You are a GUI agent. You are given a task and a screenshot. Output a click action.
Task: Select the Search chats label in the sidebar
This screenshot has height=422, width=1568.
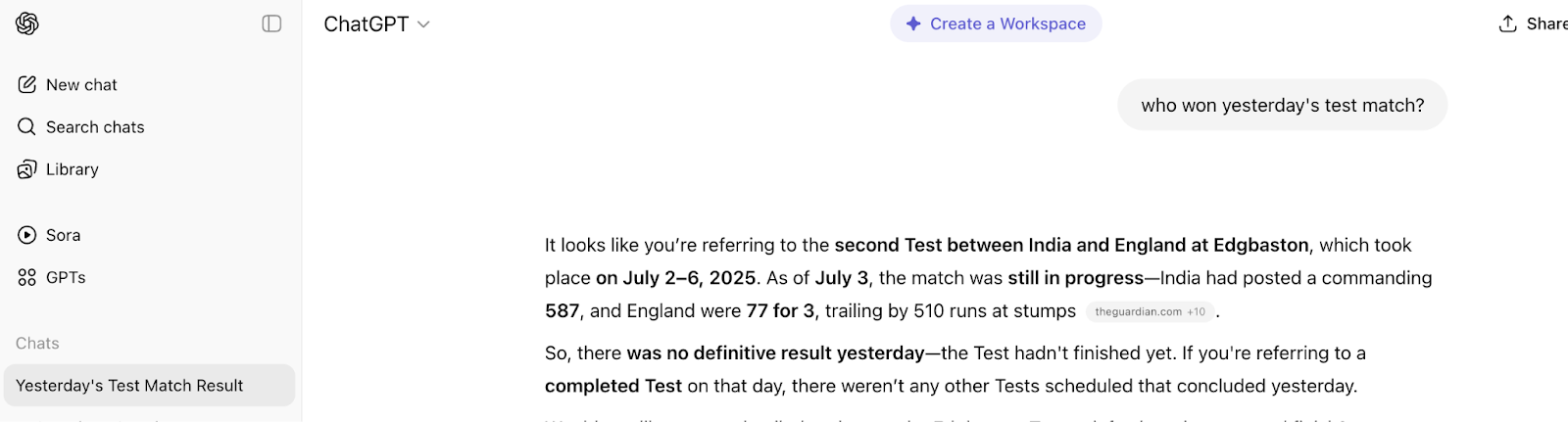(95, 127)
